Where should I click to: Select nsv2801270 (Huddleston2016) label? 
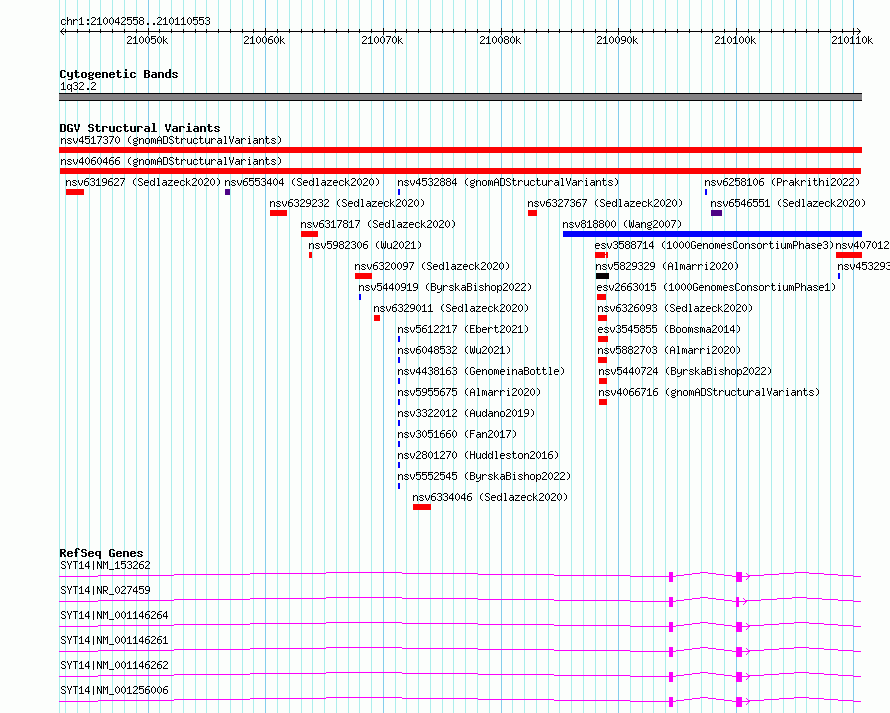478,455
